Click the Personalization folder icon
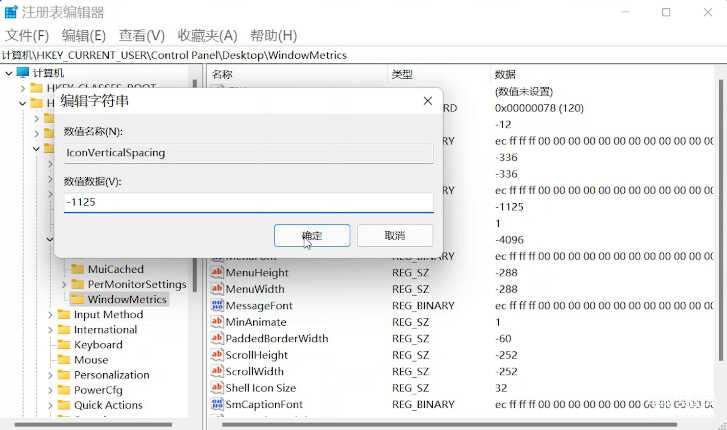Viewport: 727px width, 430px height. coord(64,375)
